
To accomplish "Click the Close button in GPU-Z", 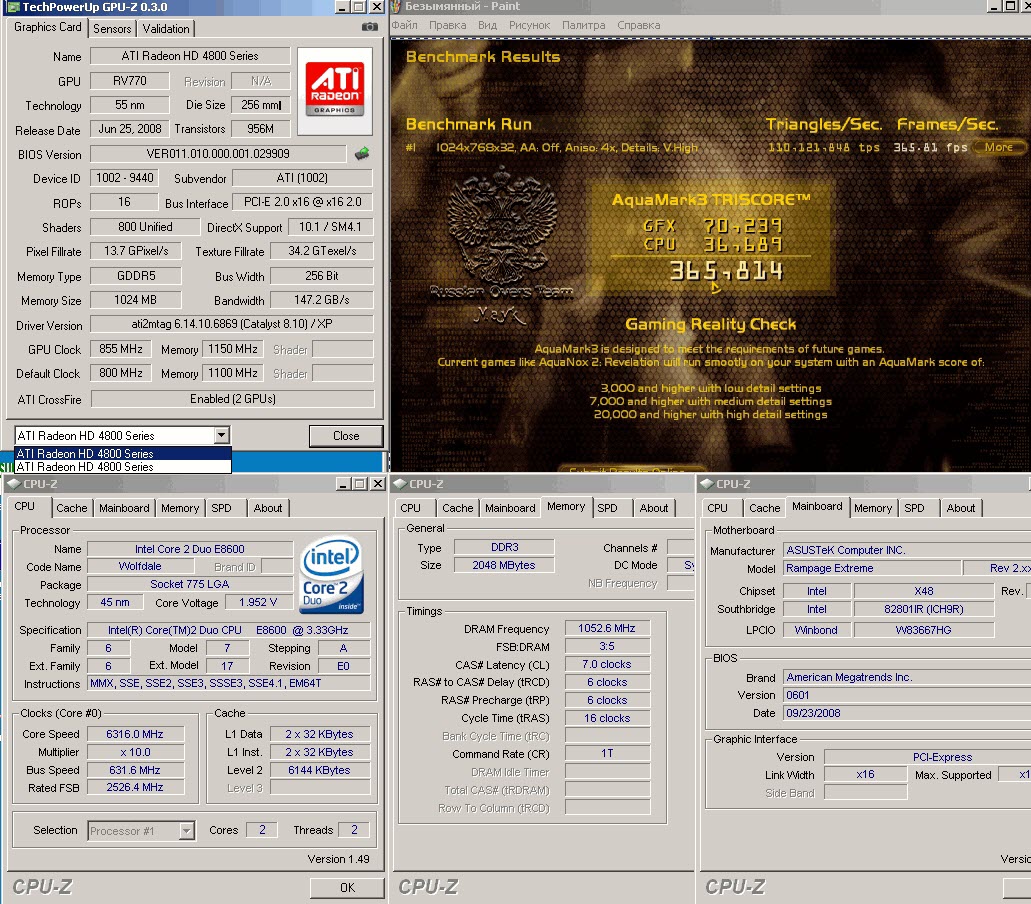I will (x=346, y=436).
